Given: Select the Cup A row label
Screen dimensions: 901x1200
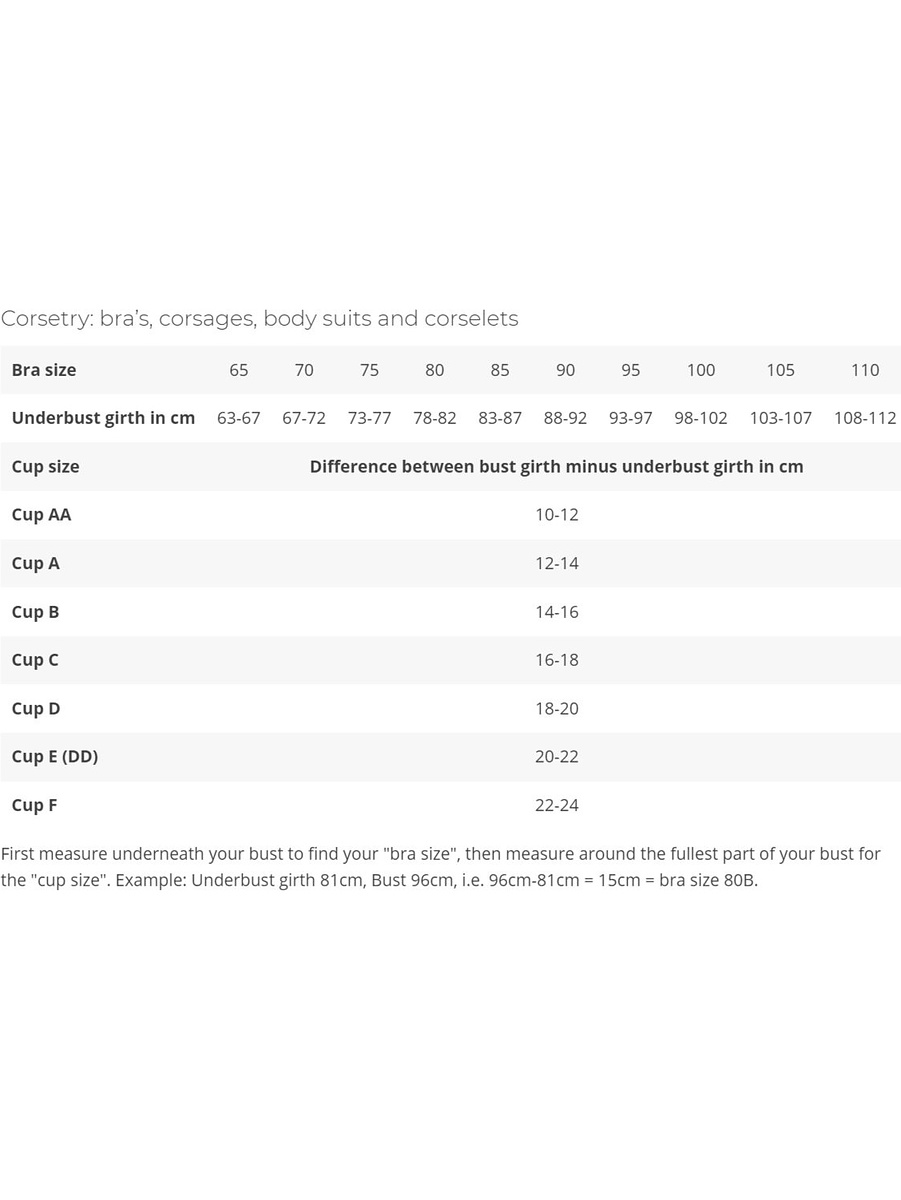Looking at the screenshot, I should pyautogui.click(x=35, y=563).
